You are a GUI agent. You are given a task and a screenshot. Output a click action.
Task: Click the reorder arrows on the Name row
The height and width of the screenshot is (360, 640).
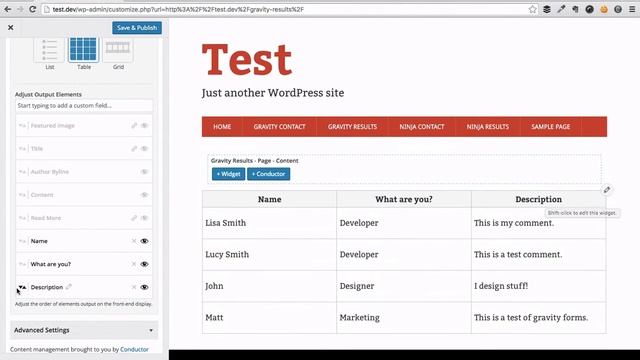[22, 241]
